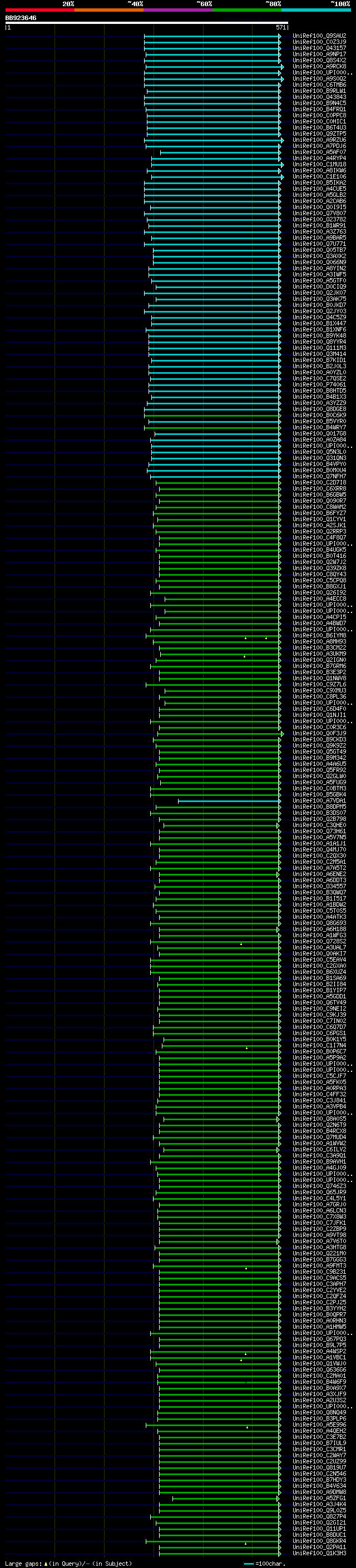
Task: Select the UniRef100_Q7U771 label
Action: click(319, 244)
